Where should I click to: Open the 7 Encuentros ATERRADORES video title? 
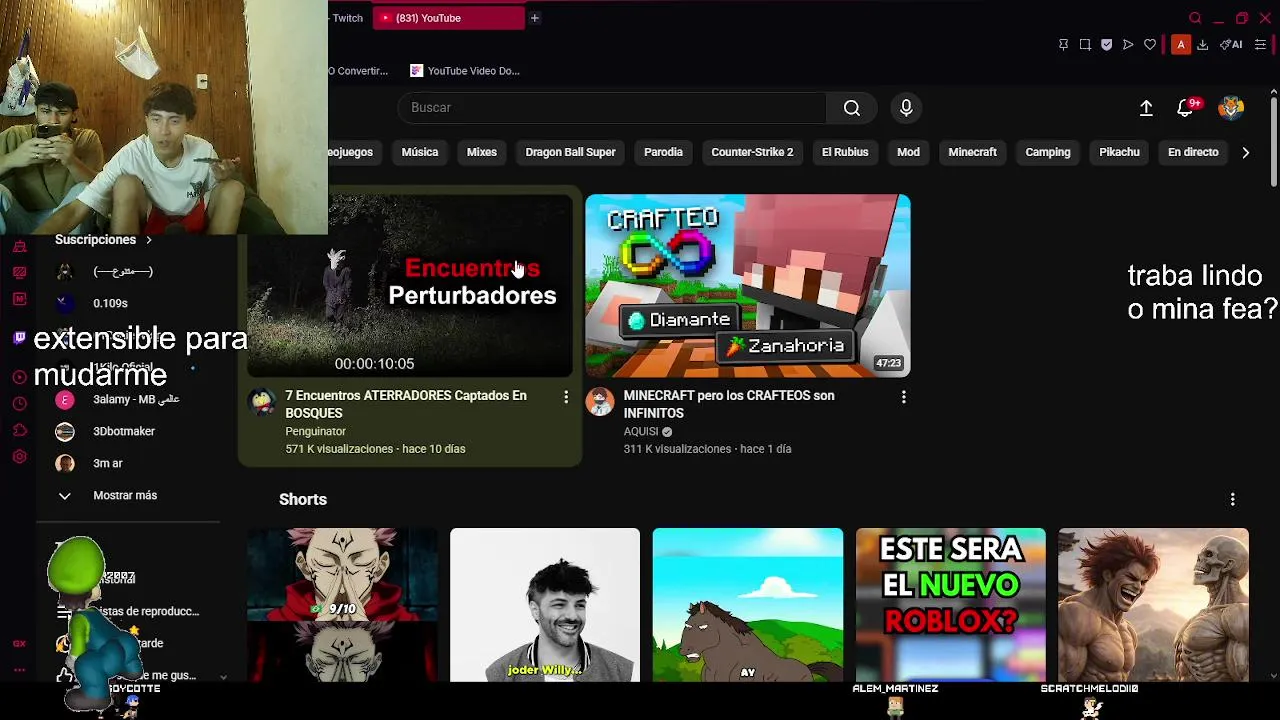point(406,404)
